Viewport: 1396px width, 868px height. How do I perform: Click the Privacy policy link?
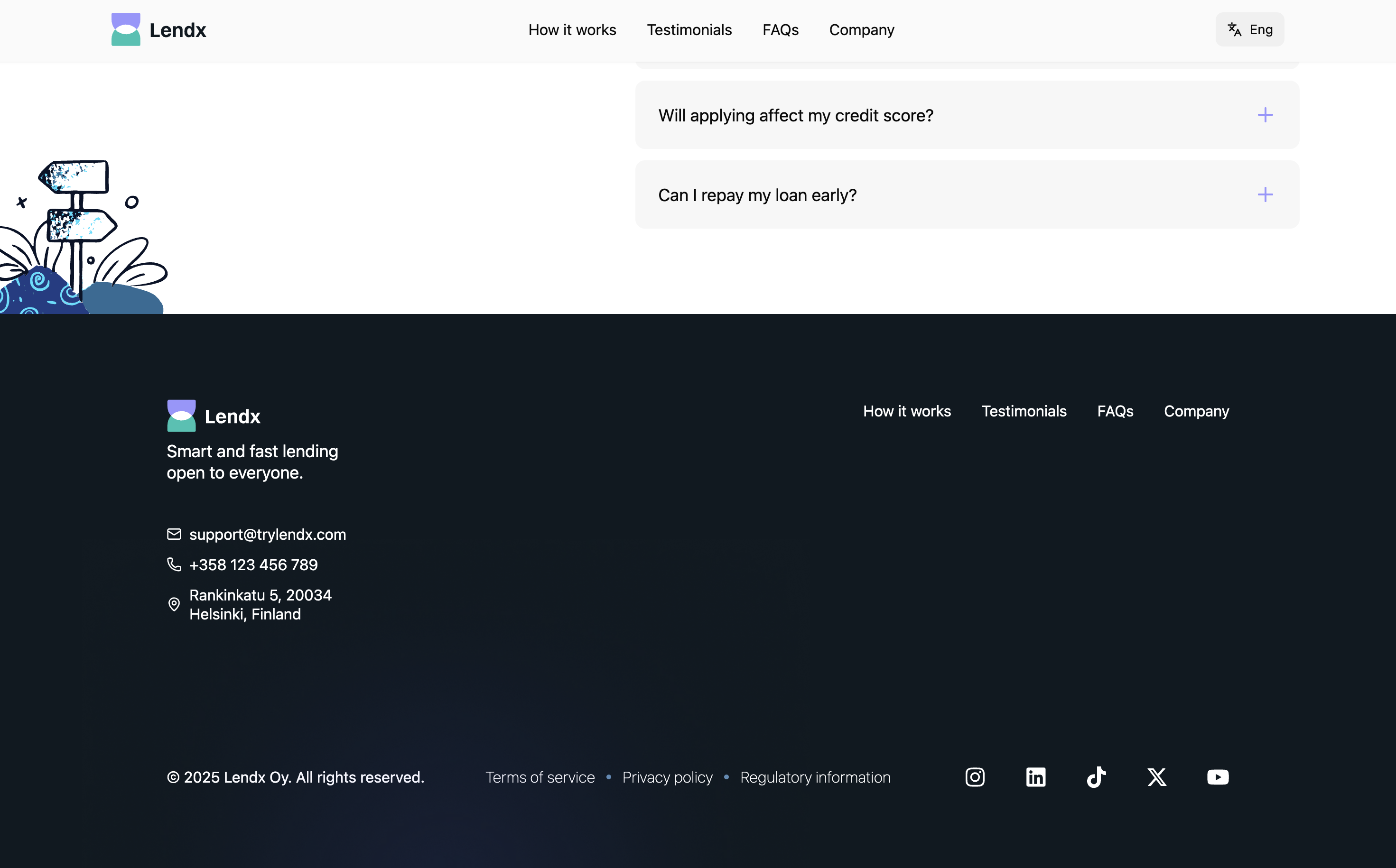pyautogui.click(x=667, y=777)
